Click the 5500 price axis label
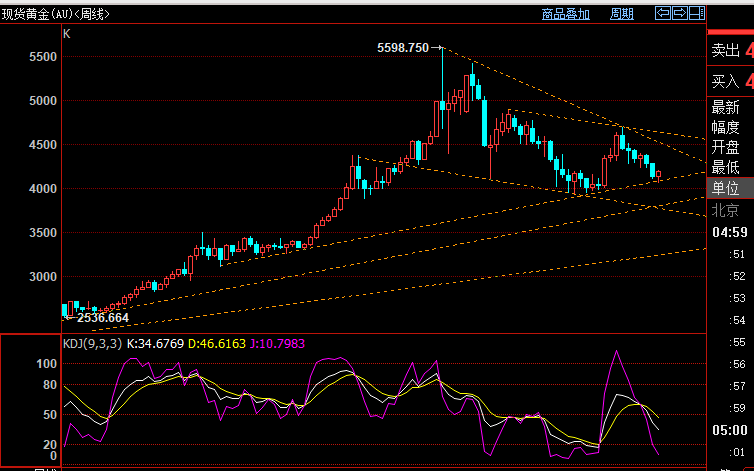 (43, 57)
